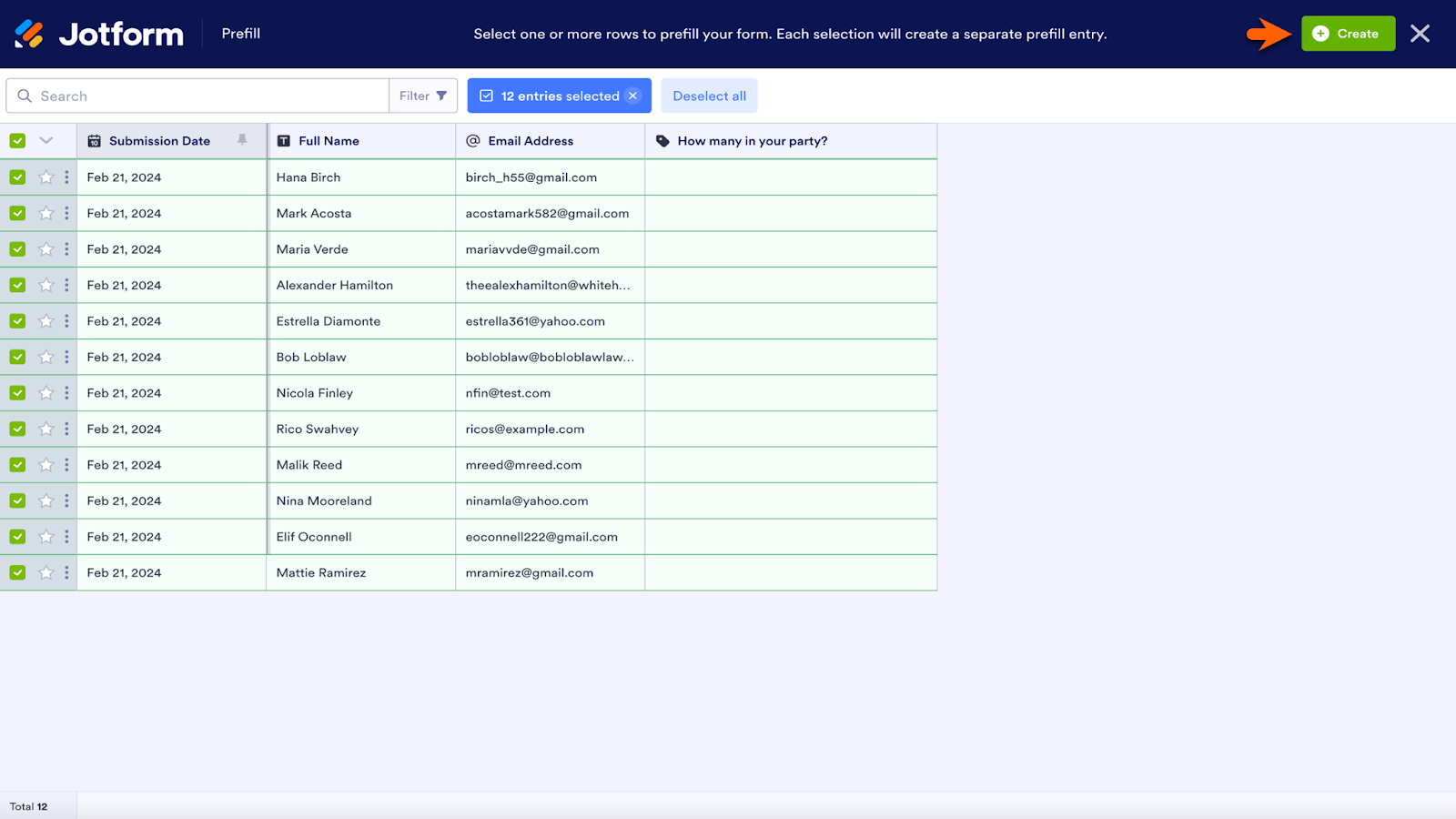Star Maria Verde's submission

tap(46, 249)
